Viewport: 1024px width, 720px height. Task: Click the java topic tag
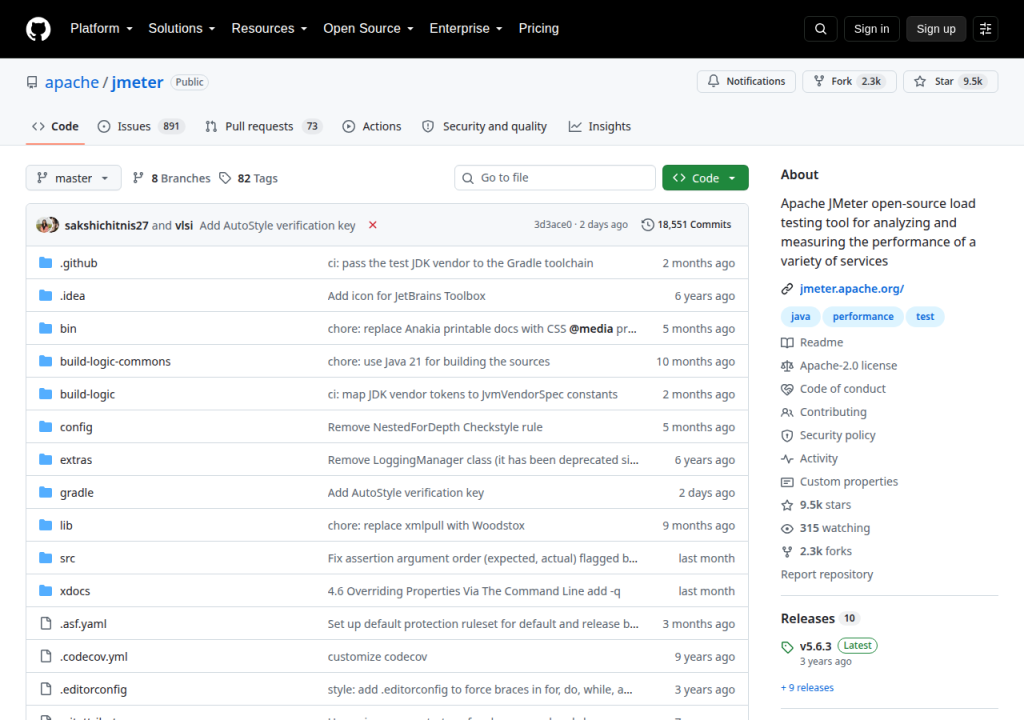(x=800, y=316)
